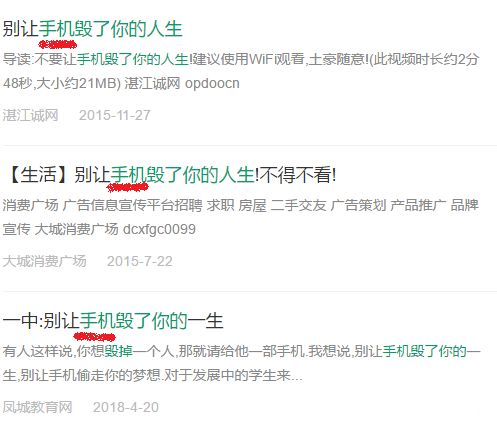Viewport: 497px width, 427px height.
Task: Open the 一中:别让手机毁了你的一生 article title
Action: 113,321
